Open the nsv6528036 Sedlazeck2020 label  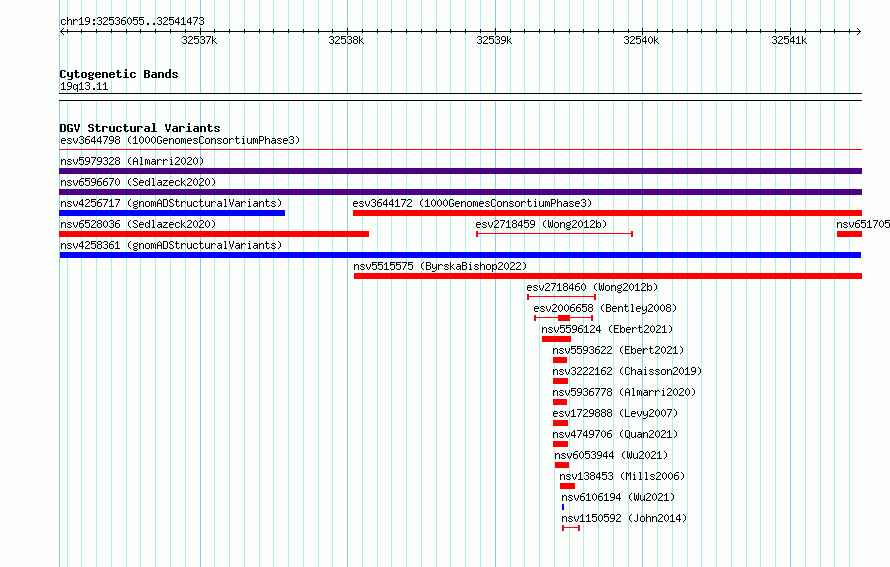(138, 224)
